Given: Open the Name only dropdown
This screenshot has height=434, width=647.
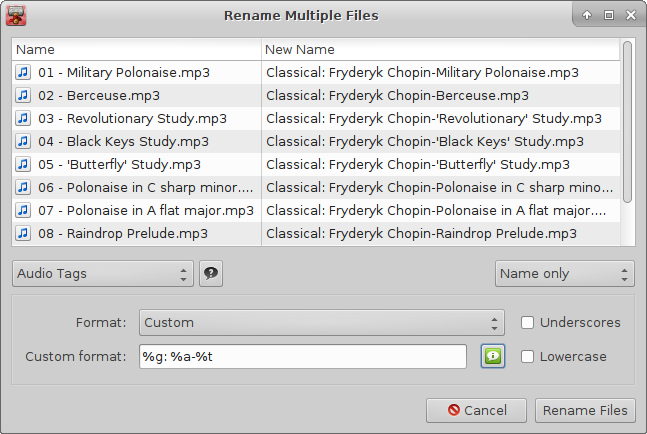Looking at the screenshot, I should pyautogui.click(x=564, y=273).
